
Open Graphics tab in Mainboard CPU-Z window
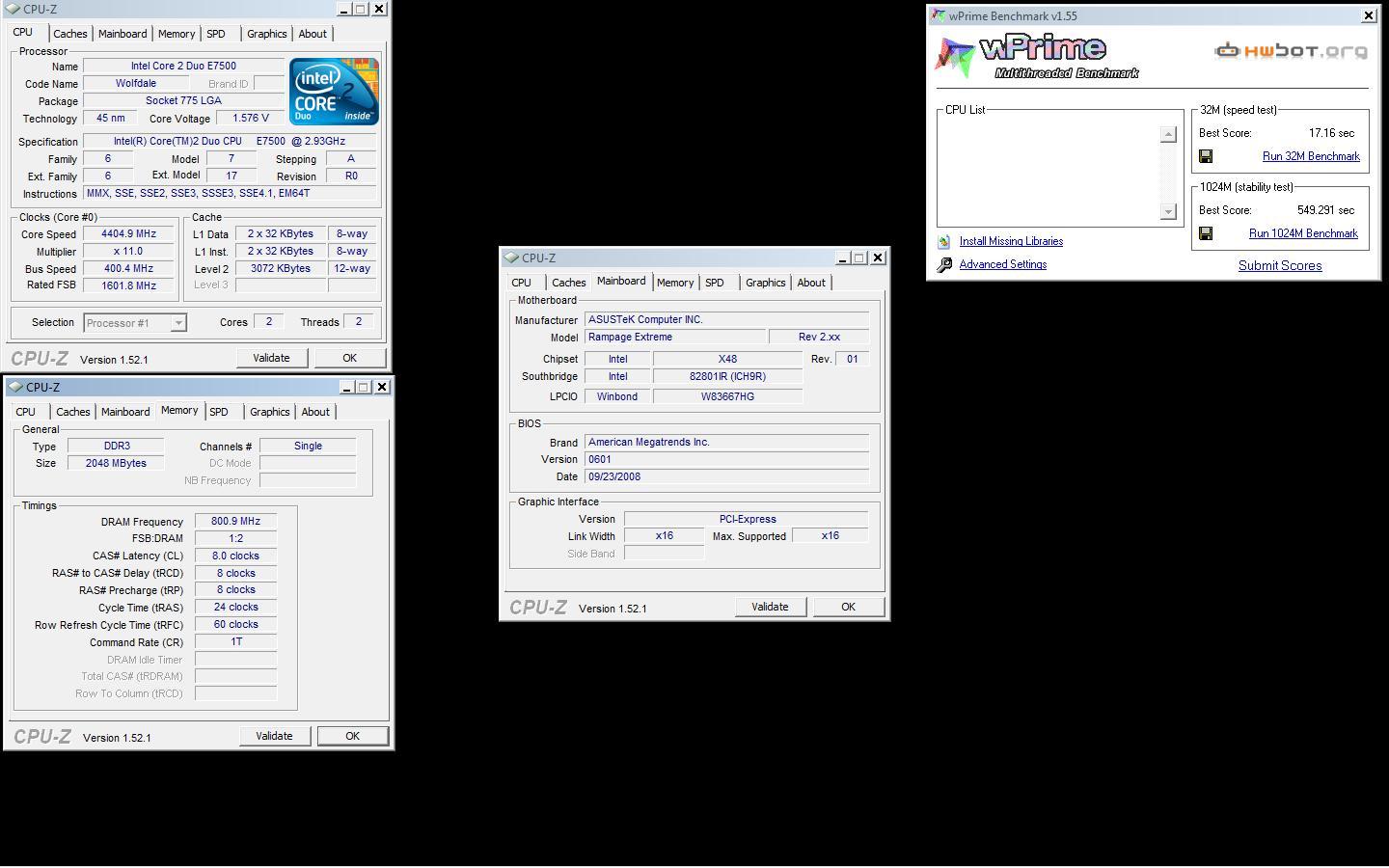pyautogui.click(x=766, y=283)
